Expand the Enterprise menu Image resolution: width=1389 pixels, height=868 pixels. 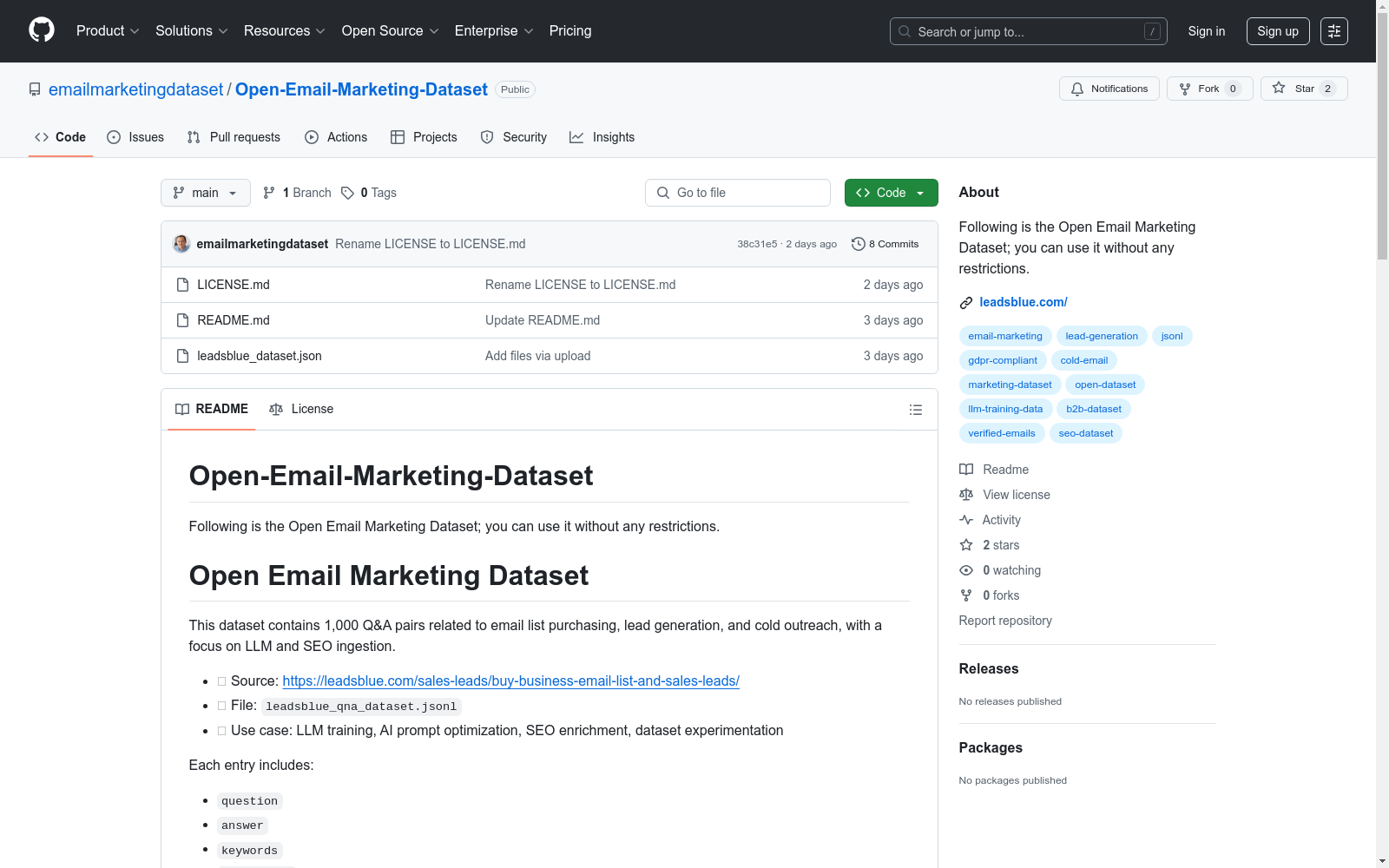coord(493,31)
